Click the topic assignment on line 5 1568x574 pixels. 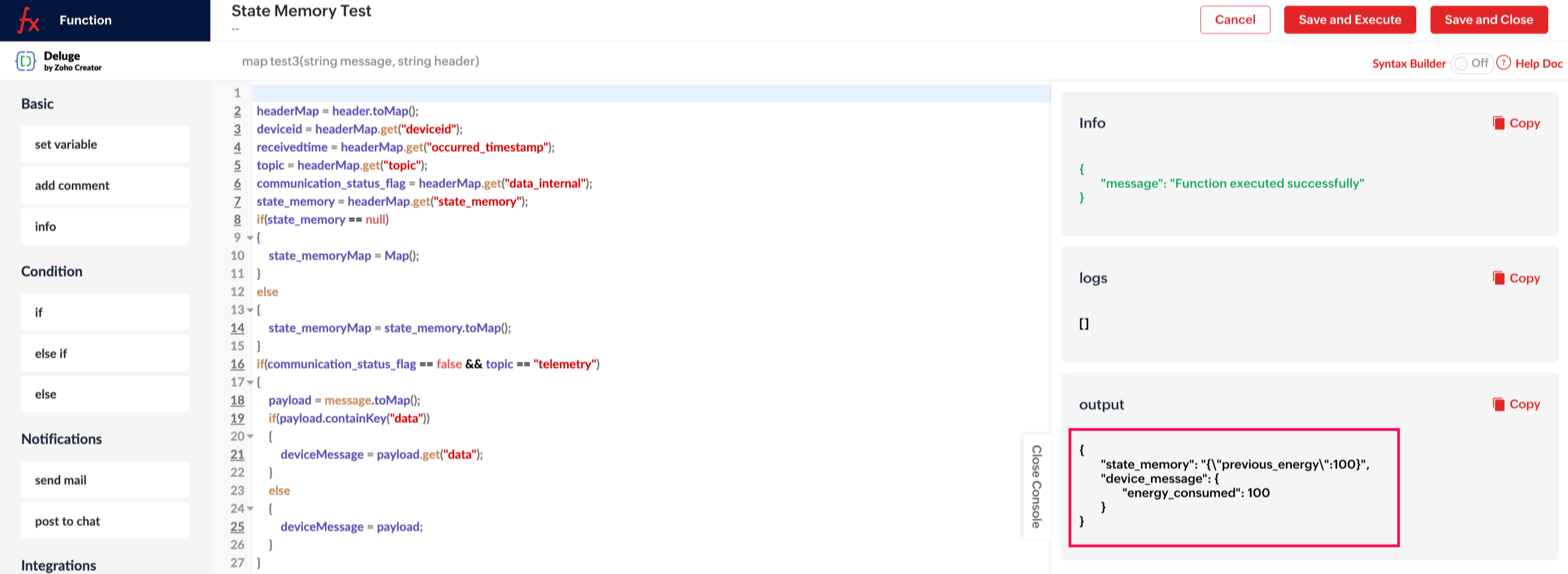pyautogui.click(x=342, y=165)
